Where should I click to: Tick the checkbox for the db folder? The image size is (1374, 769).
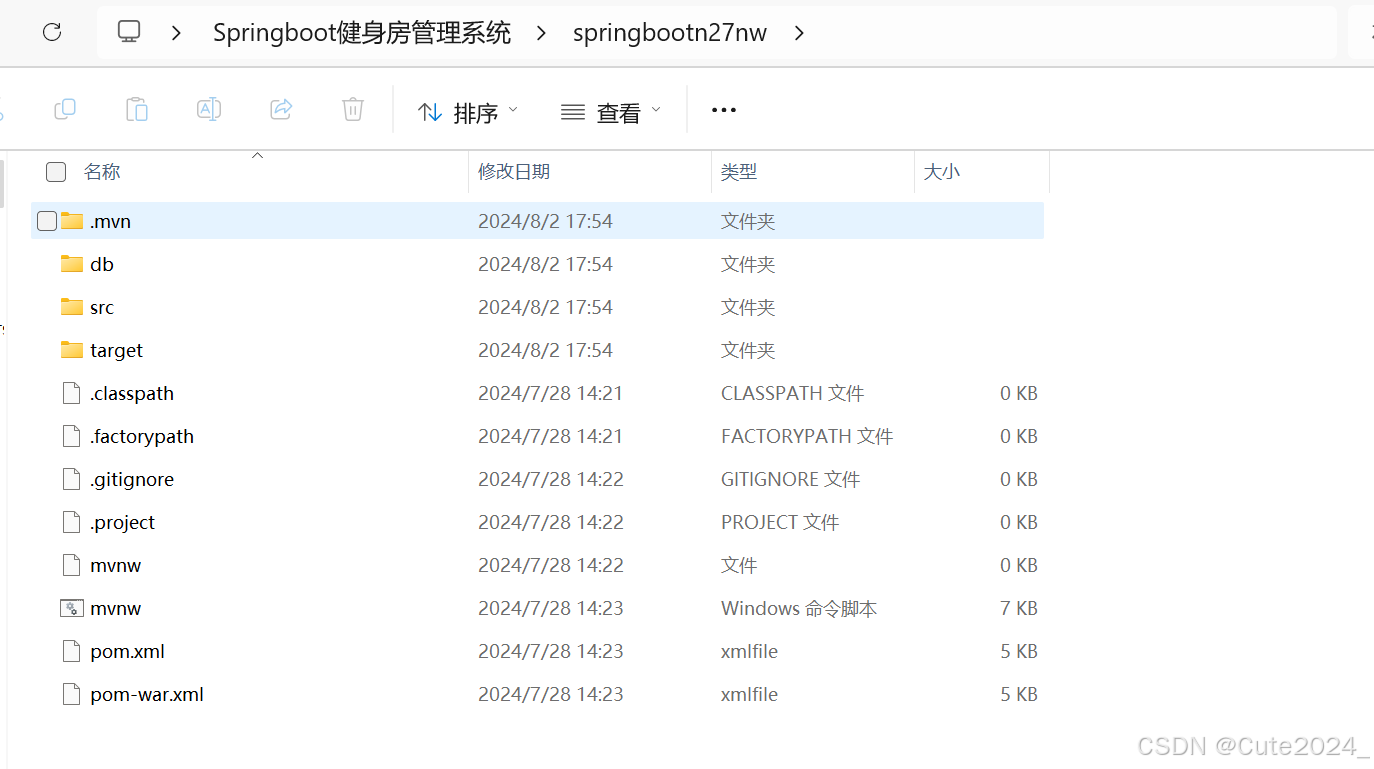tap(46, 263)
